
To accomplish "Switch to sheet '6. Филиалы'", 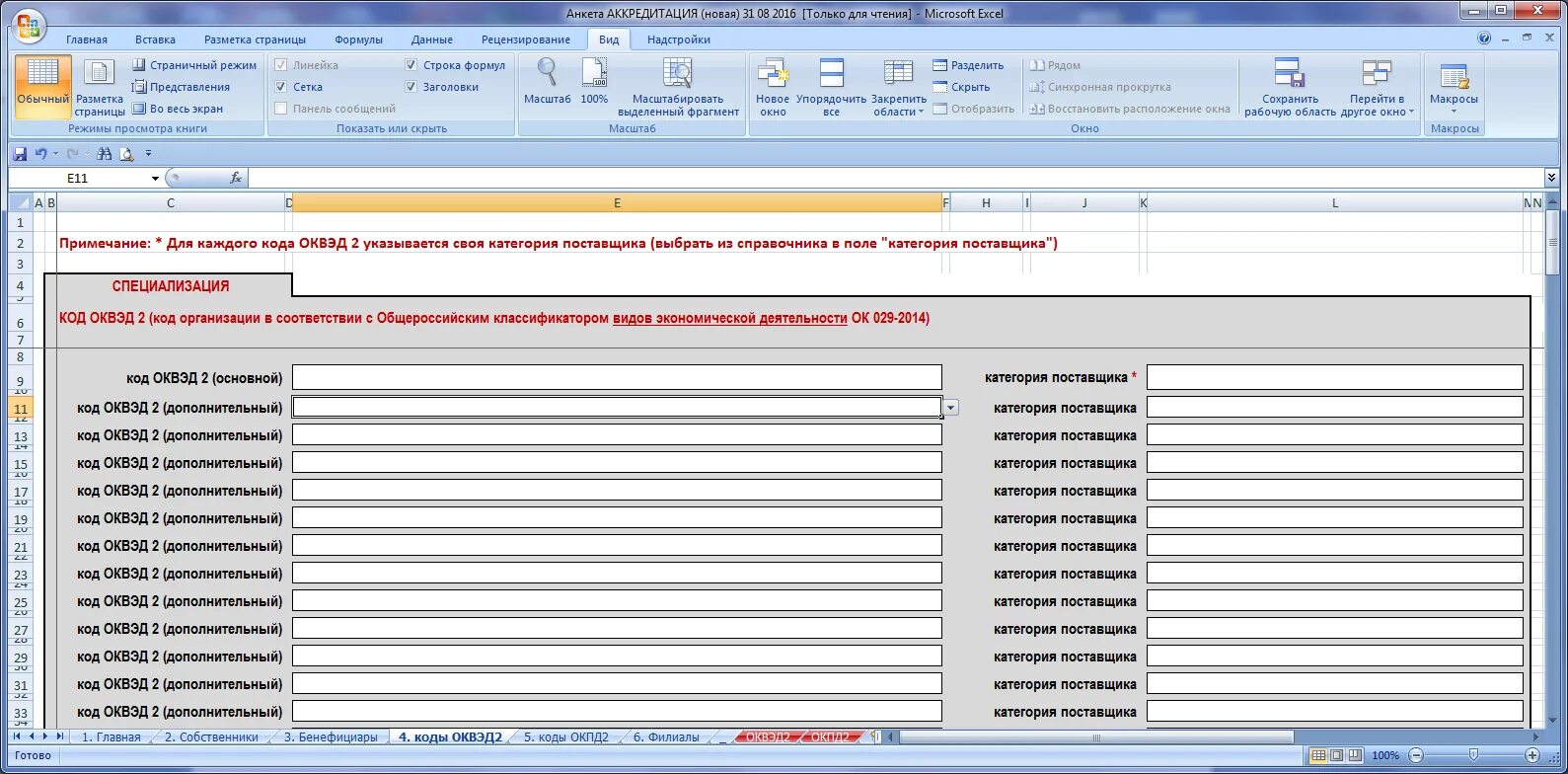I will [x=666, y=737].
